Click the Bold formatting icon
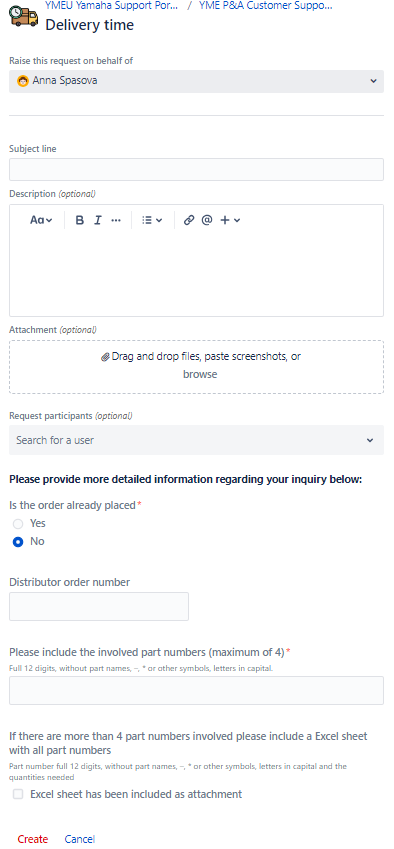 point(80,220)
